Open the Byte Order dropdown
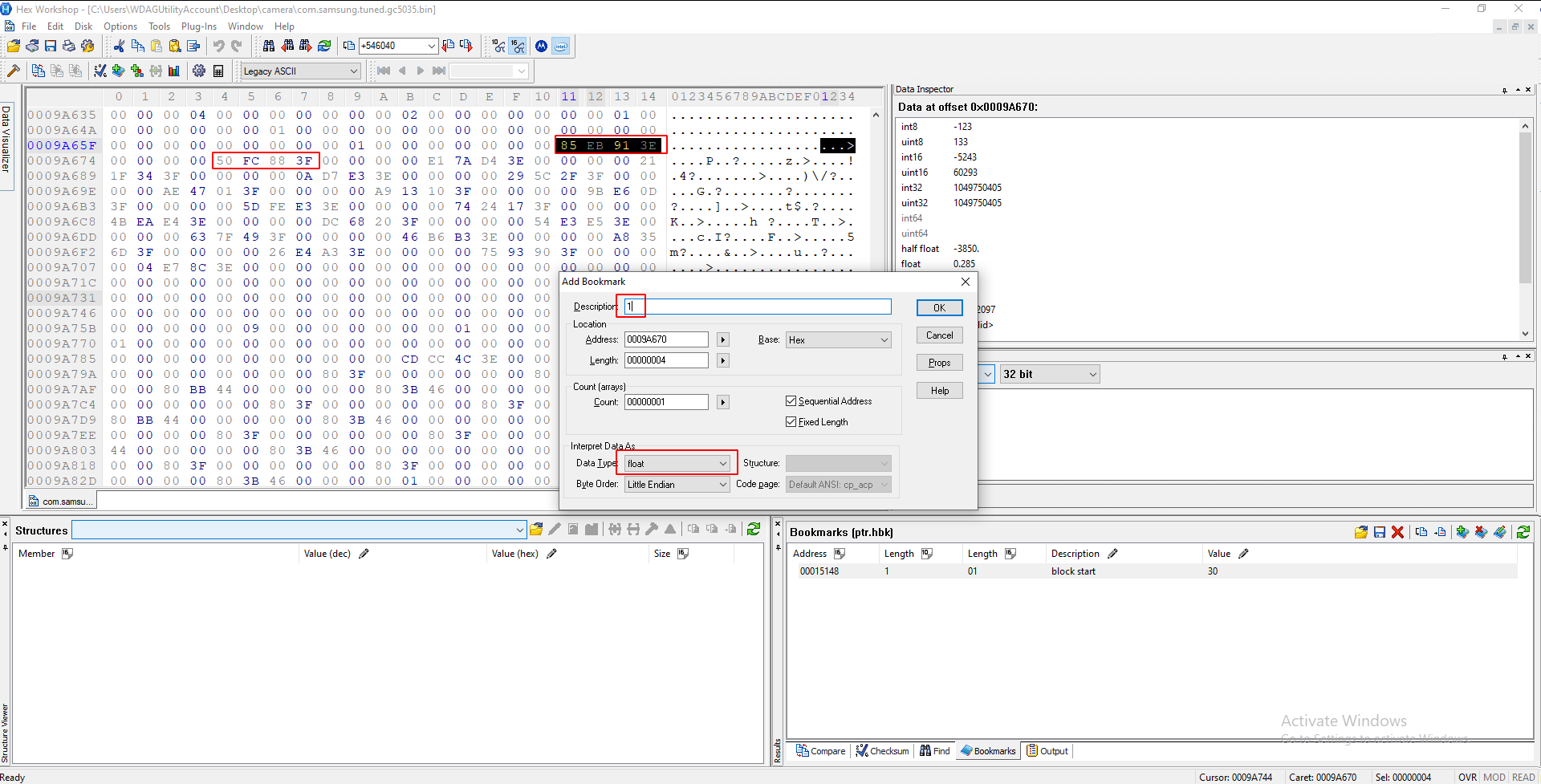This screenshot has height=784, width=1541. pyautogui.click(x=677, y=485)
